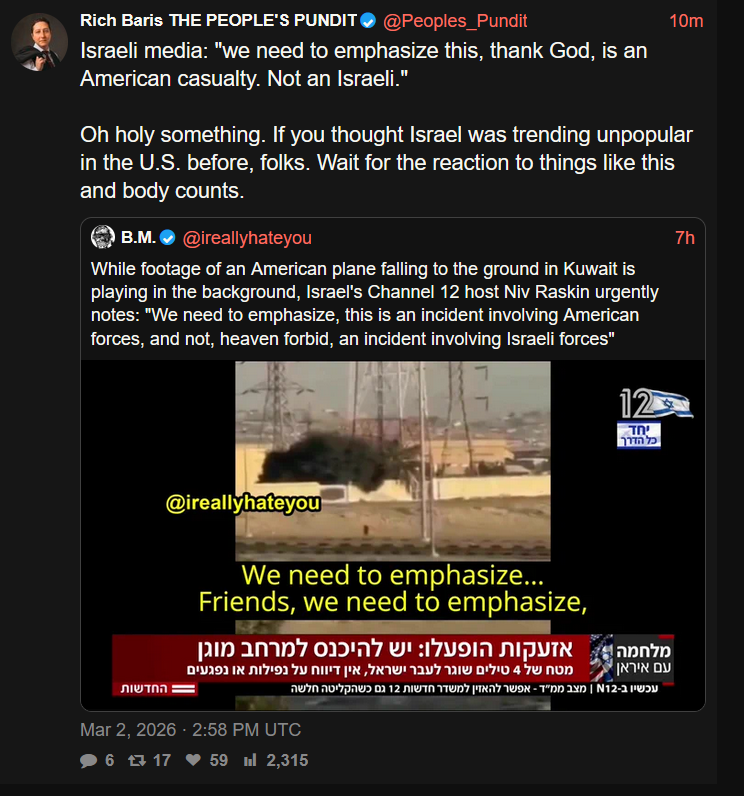This screenshot has width=744, height=796.
Task: Like the post via heart icon
Action: click(193, 760)
